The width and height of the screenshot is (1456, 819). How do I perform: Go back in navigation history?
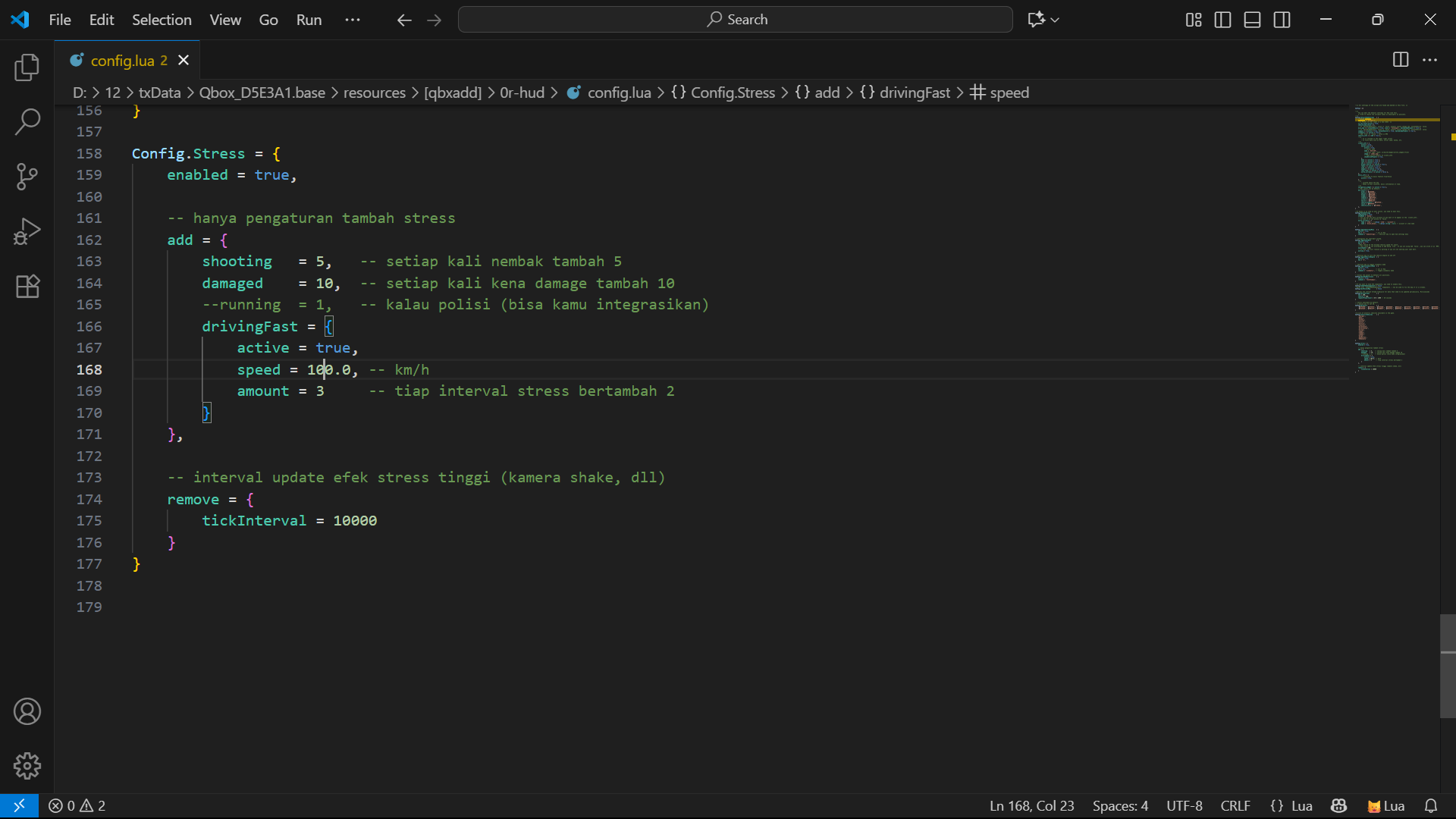pyautogui.click(x=404, y=20)
